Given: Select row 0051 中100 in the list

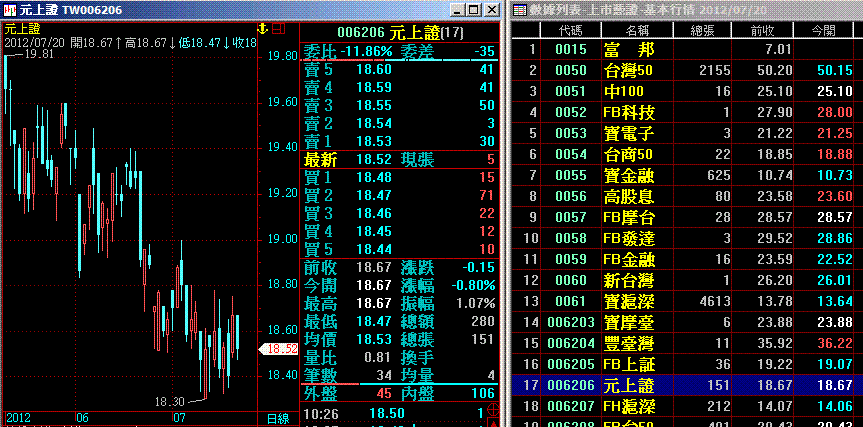Looking at the screenshot, I should coord(687,91).
